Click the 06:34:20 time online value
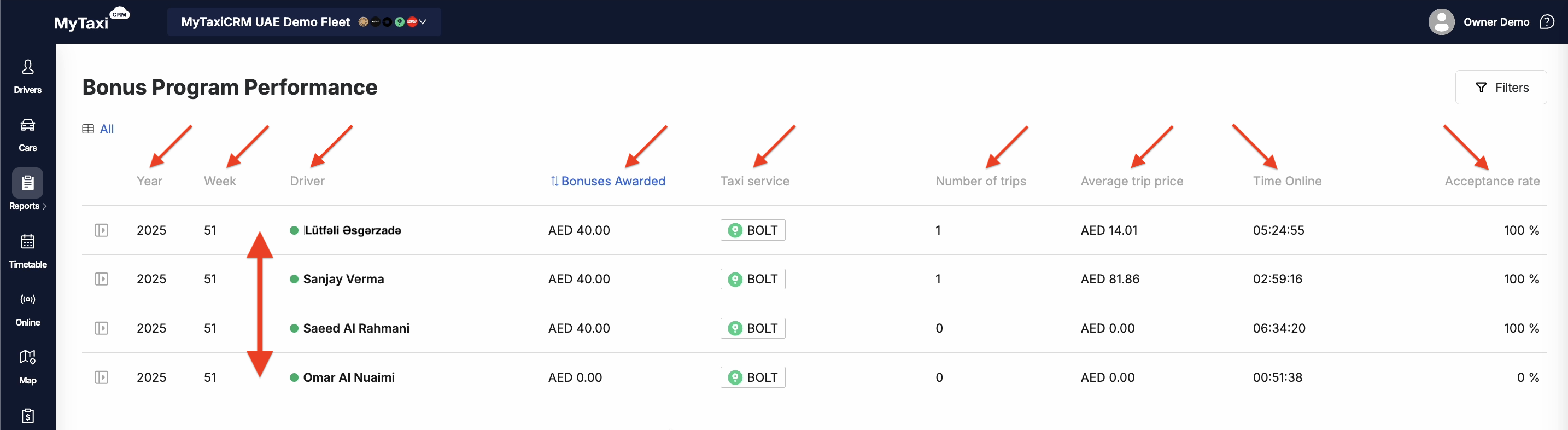 click(x=1279, y=328)
